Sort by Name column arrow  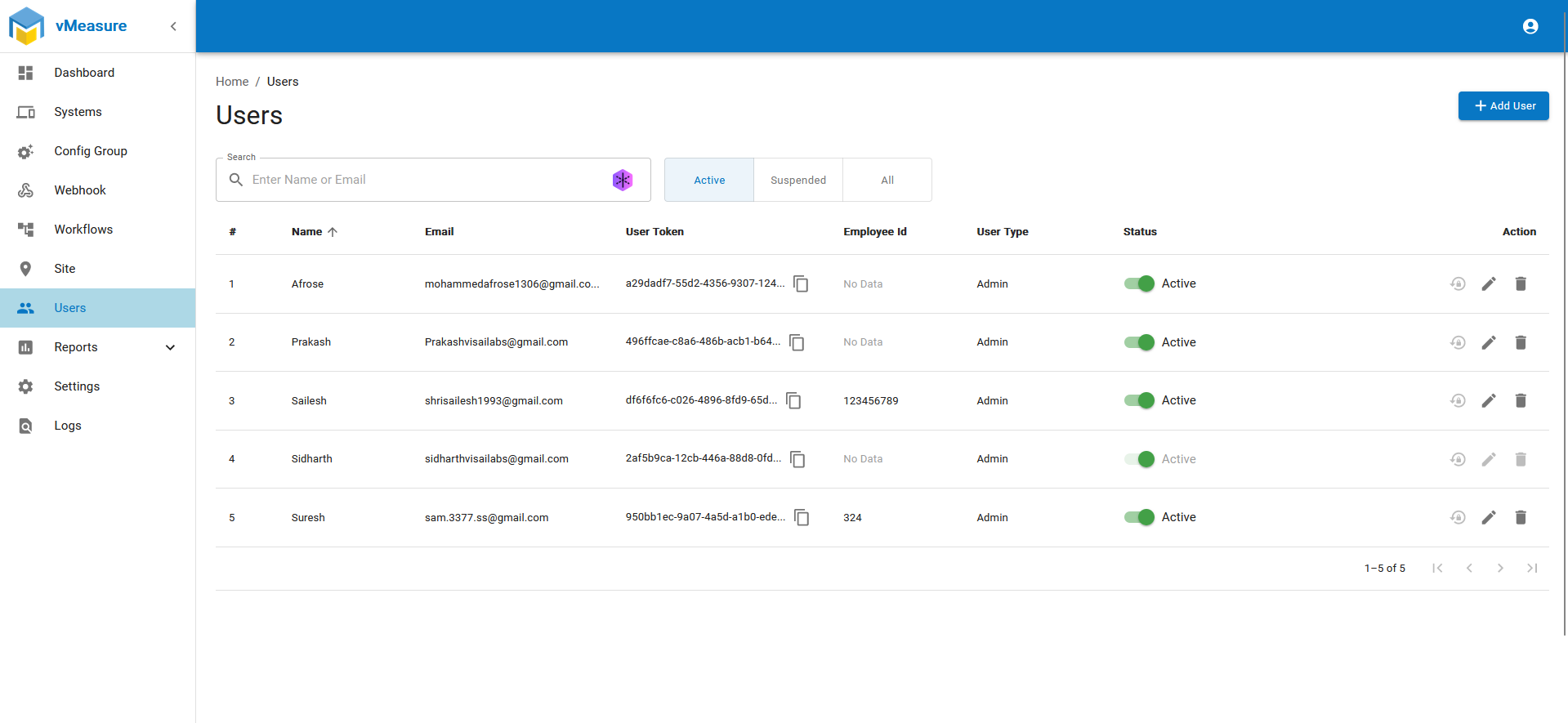point(333,232)
